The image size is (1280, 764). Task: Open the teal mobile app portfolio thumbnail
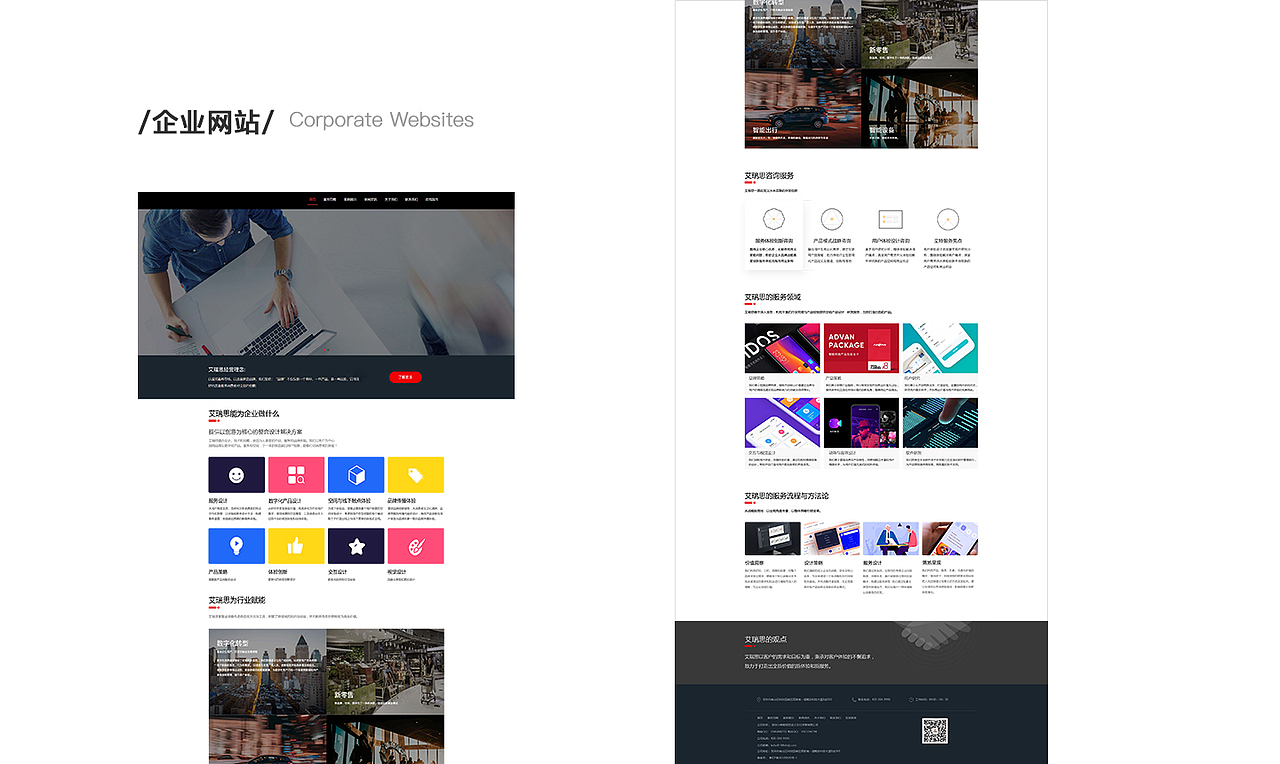pos(940,348)
